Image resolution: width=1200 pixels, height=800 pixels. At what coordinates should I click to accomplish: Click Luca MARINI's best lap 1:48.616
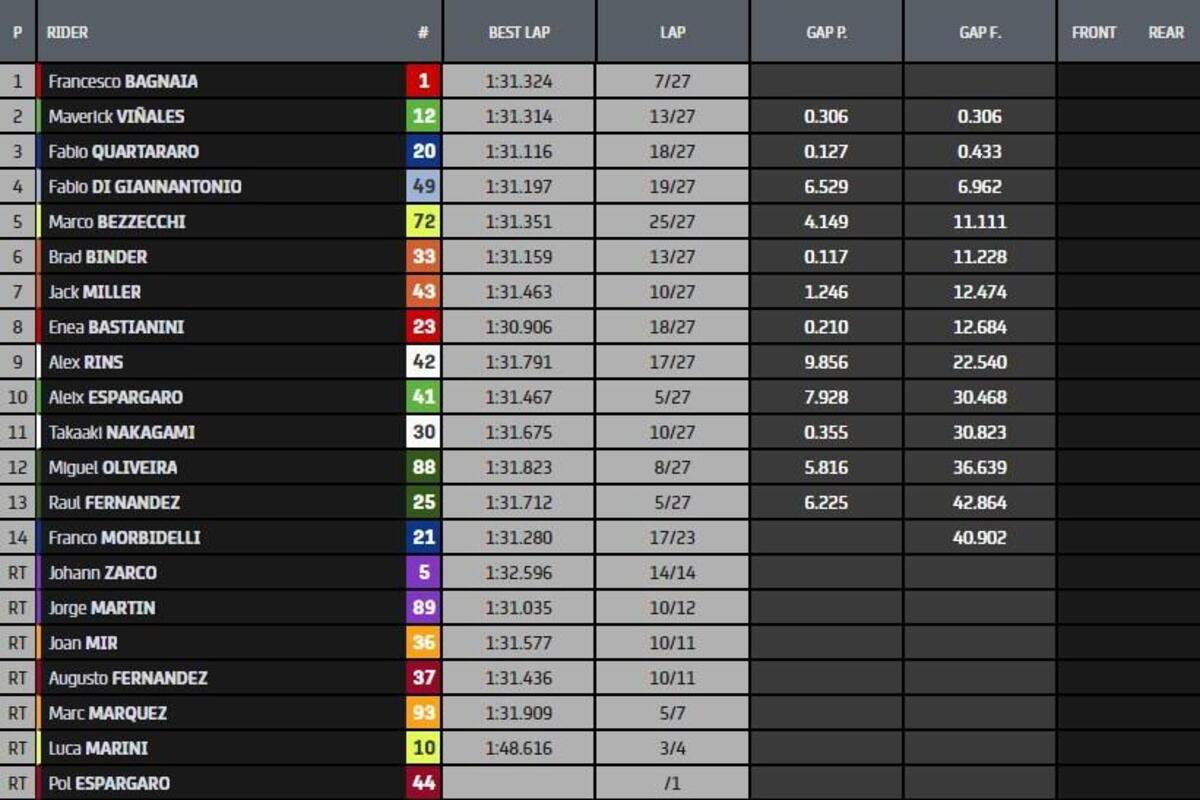519,748
